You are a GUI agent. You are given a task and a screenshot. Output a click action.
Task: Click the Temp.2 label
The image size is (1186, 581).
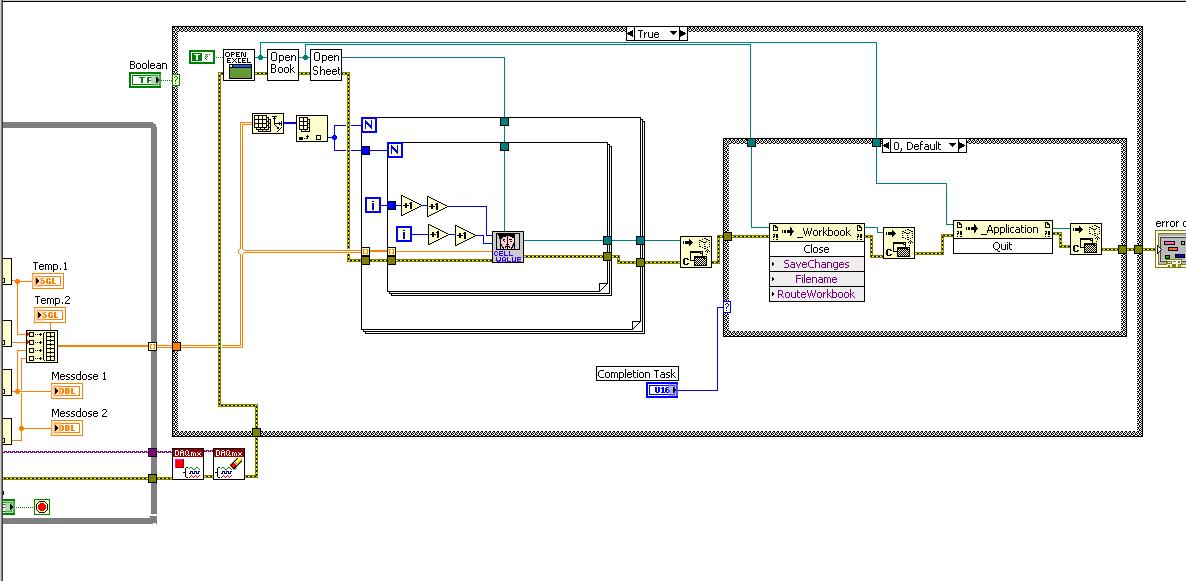coord(52,300)
